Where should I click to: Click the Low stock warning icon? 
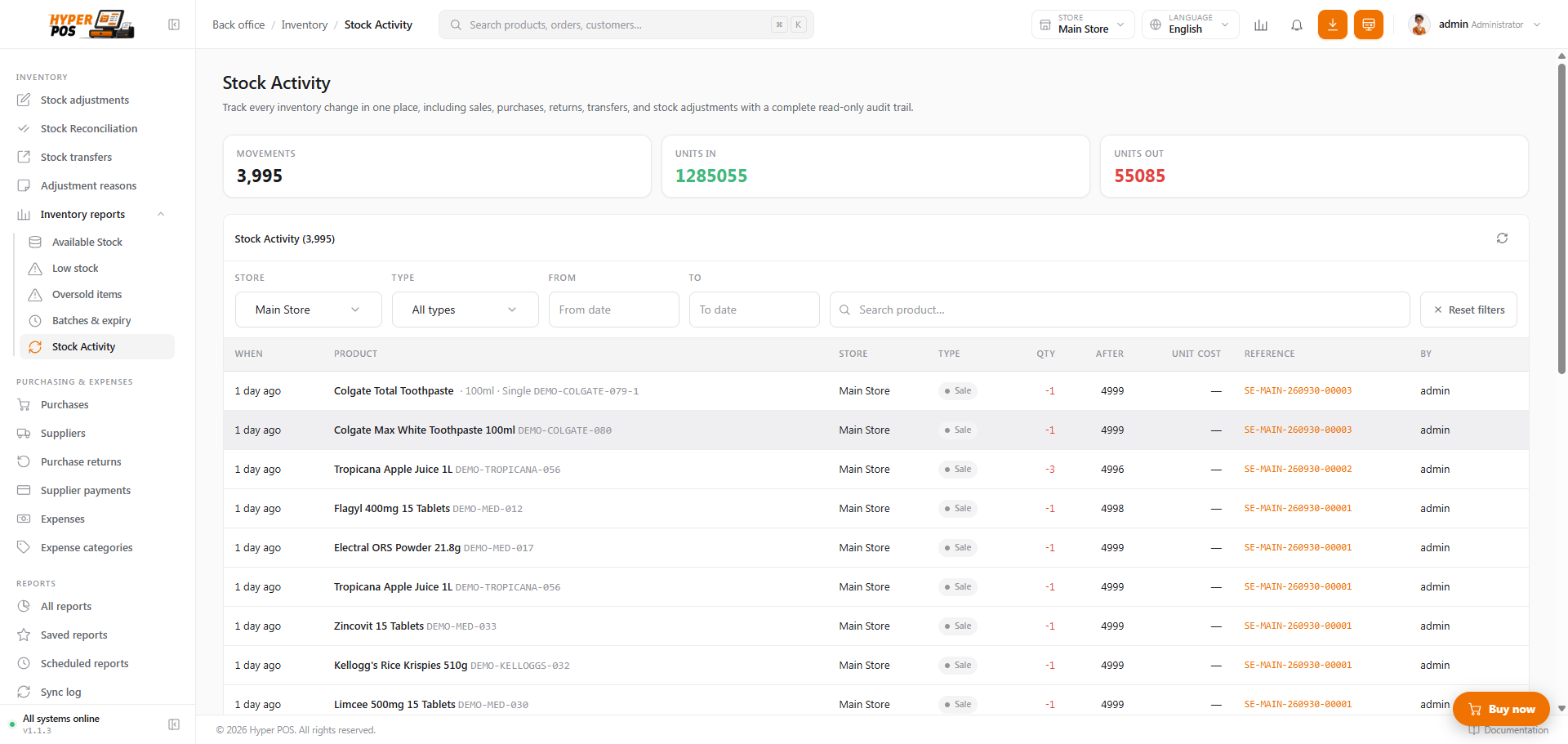pyautogui.click(x=35, y=268)
